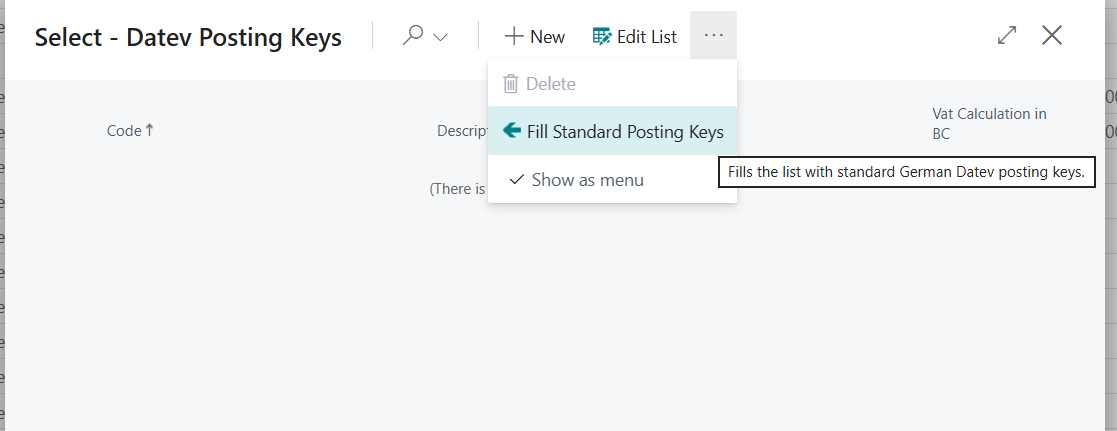Choose the Delete menu entry text
The width and height of the screenshot is (1117, 431).
[551, 84]
